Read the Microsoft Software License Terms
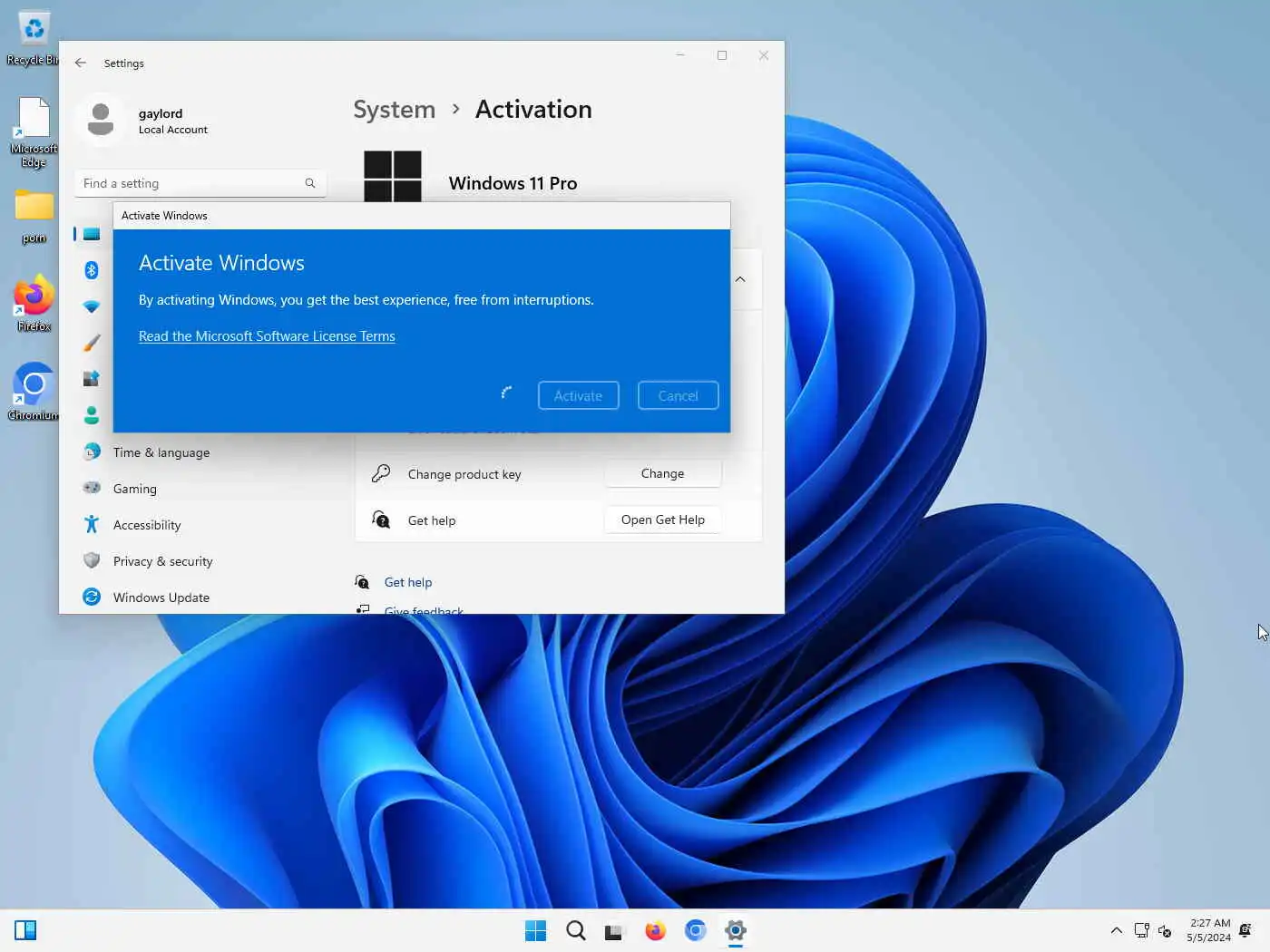Viewport: 1270px width, 952px height. pyautogui.click(x=267, y=336)
